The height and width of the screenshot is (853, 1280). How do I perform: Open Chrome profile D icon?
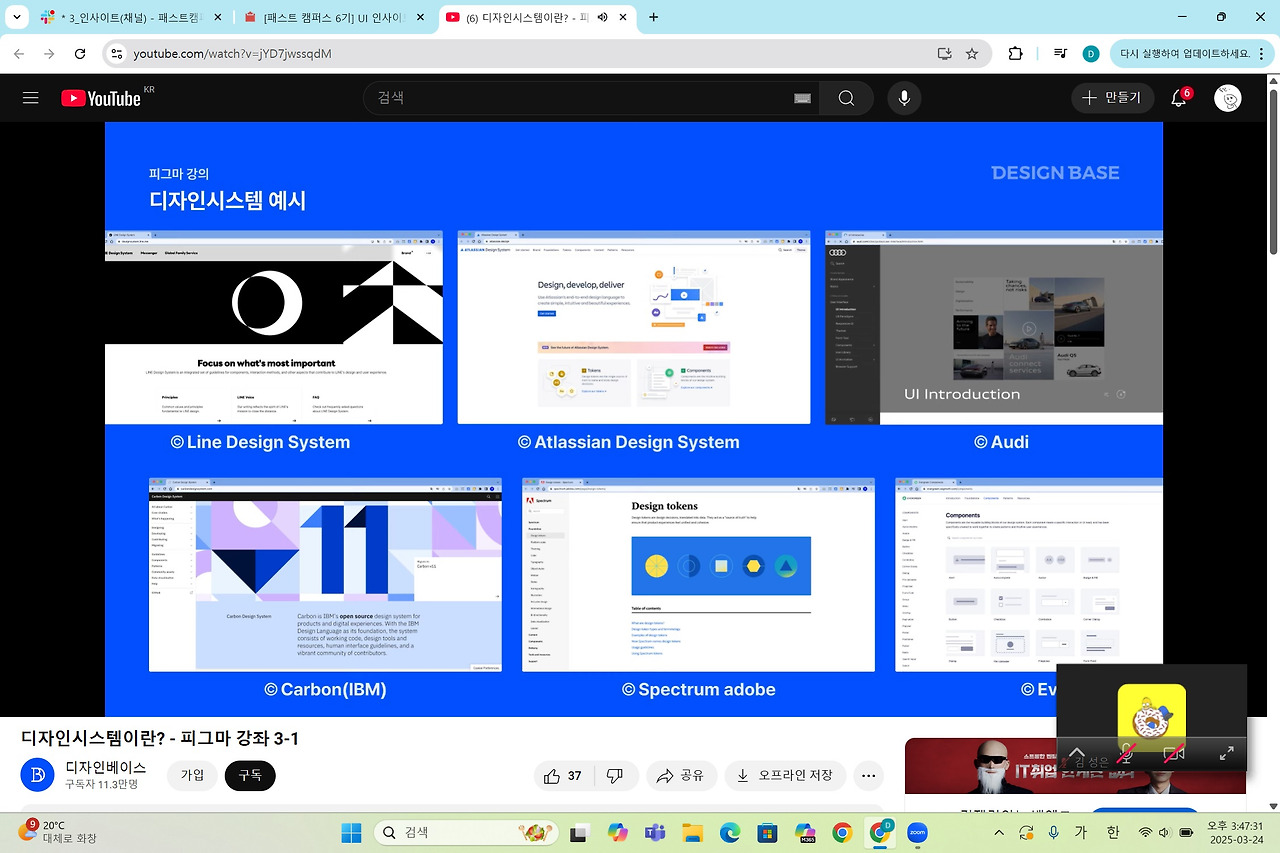point(1091,53)
